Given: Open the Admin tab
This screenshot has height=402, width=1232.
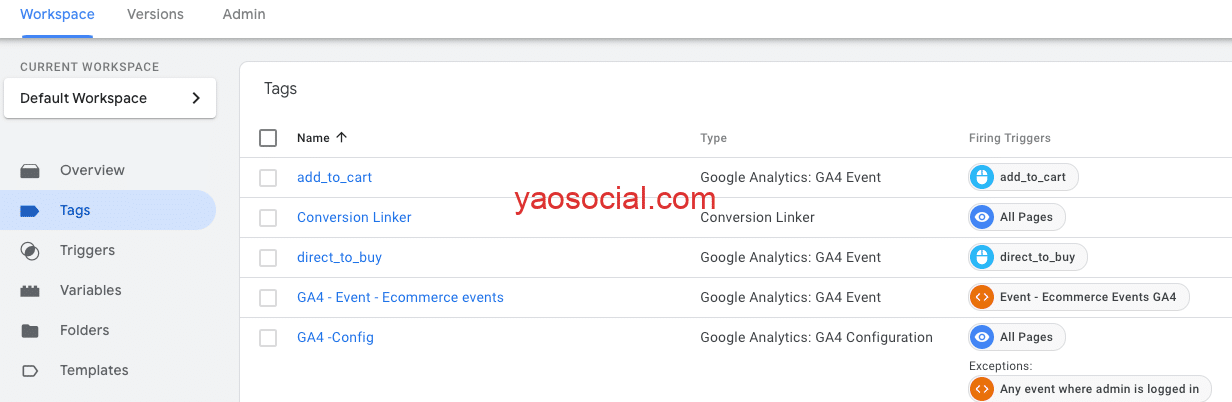Looking at the screenshot, I should 244,15.
